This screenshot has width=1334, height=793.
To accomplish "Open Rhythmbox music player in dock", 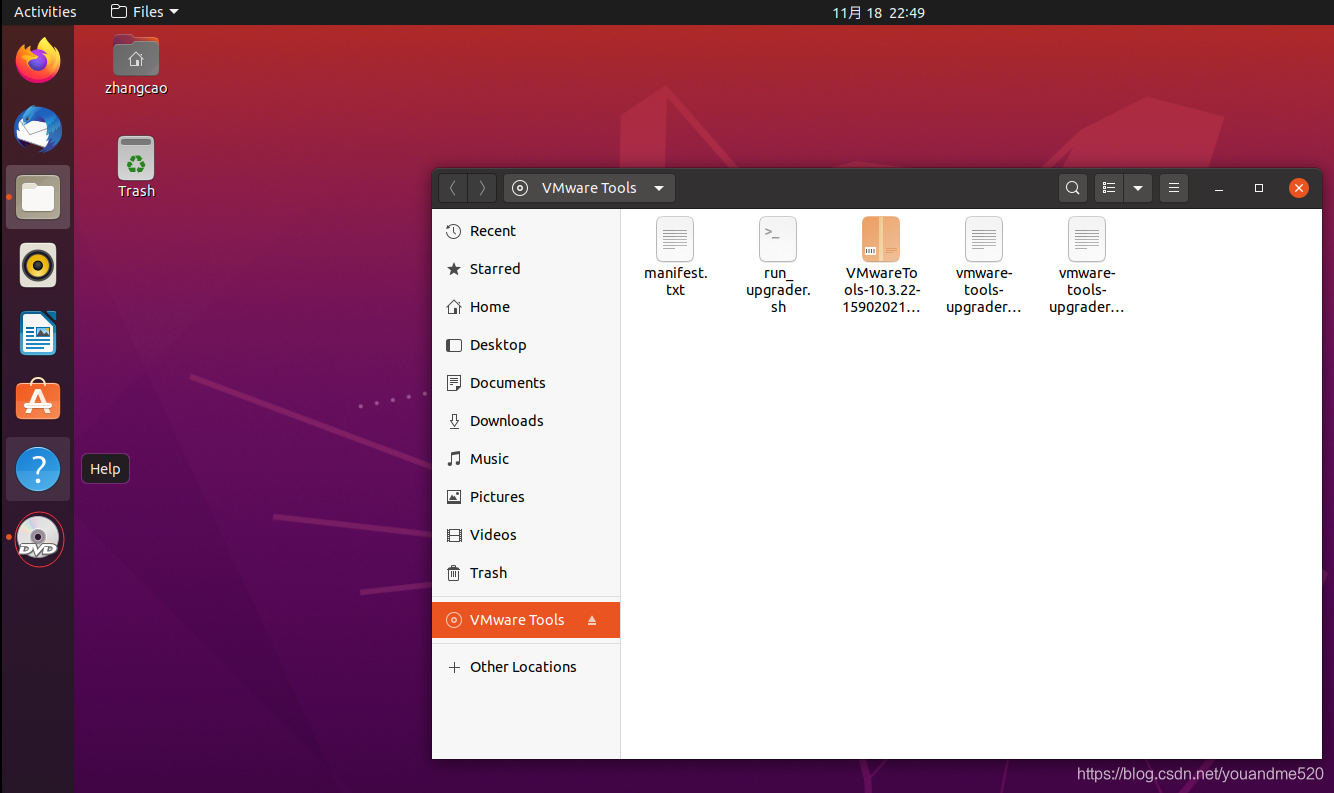I will [38, 265].
